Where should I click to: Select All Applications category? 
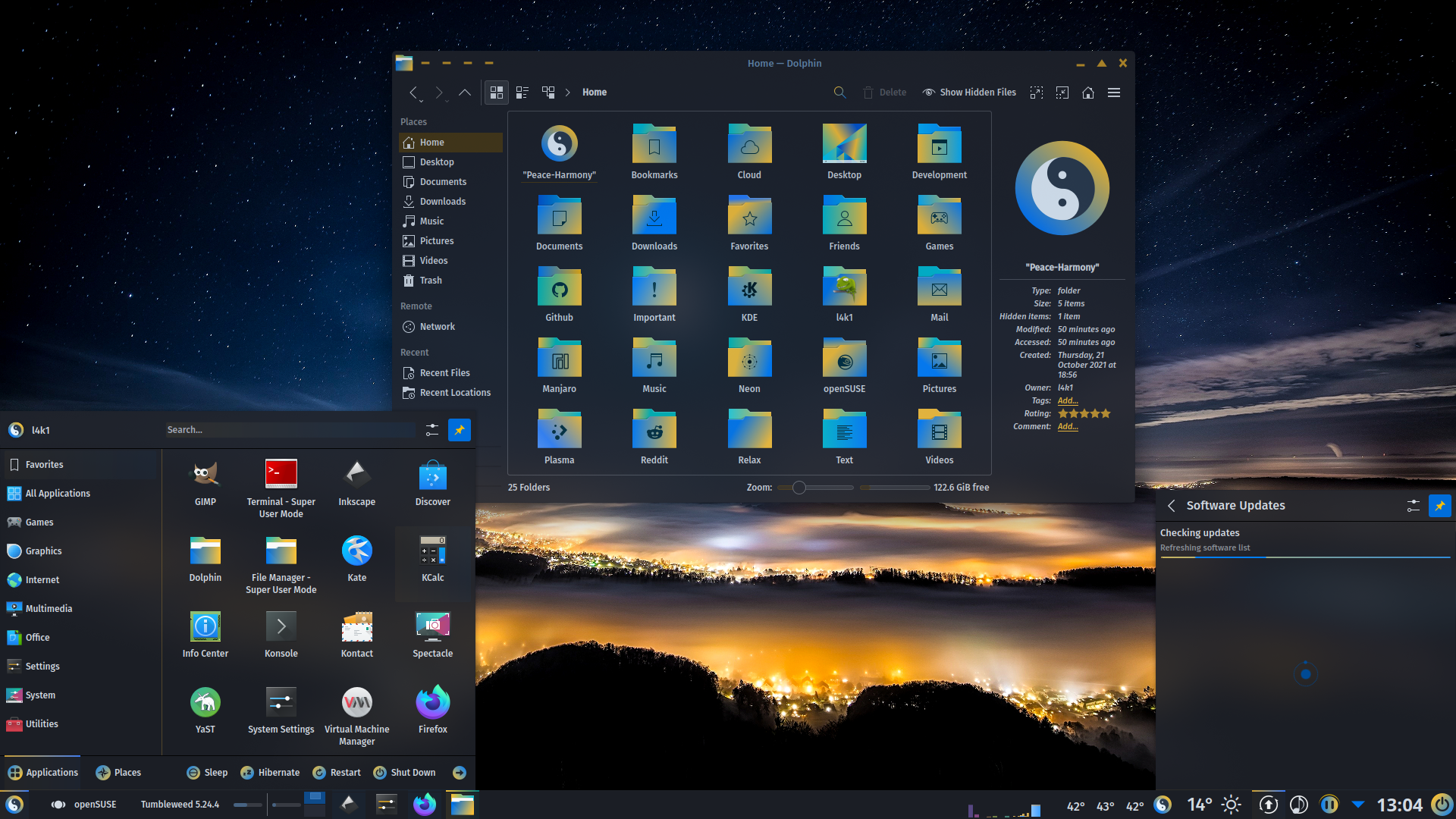[x=81, y=494]
